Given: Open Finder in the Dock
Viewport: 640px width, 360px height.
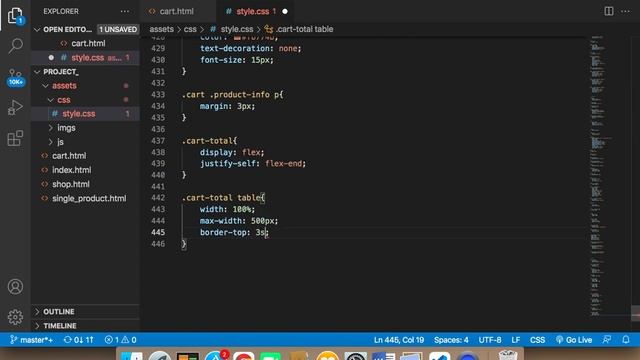Looking at the screenshot, I should [132, 356].
